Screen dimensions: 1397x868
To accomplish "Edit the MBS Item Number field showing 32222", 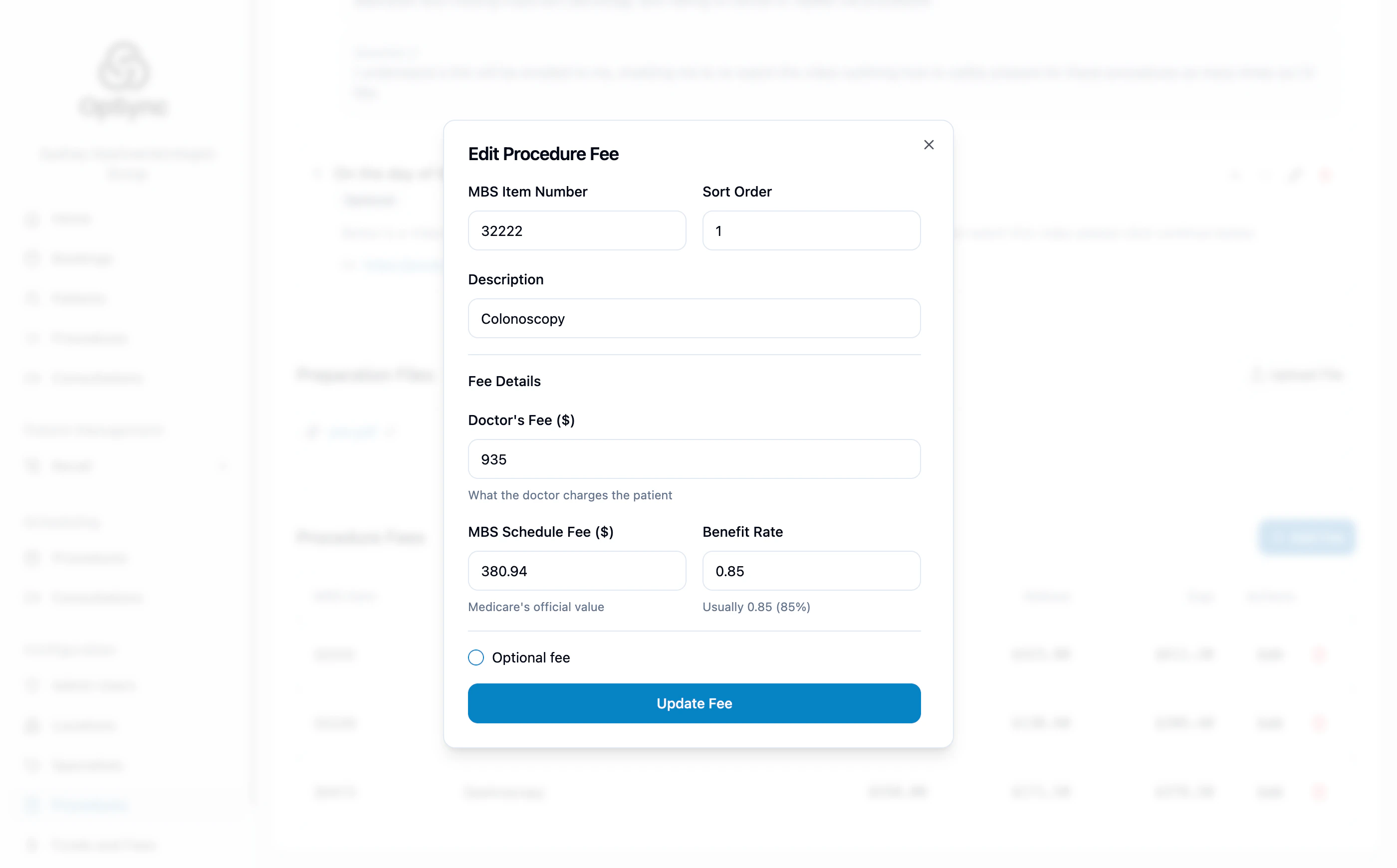I will click(576, 230).
